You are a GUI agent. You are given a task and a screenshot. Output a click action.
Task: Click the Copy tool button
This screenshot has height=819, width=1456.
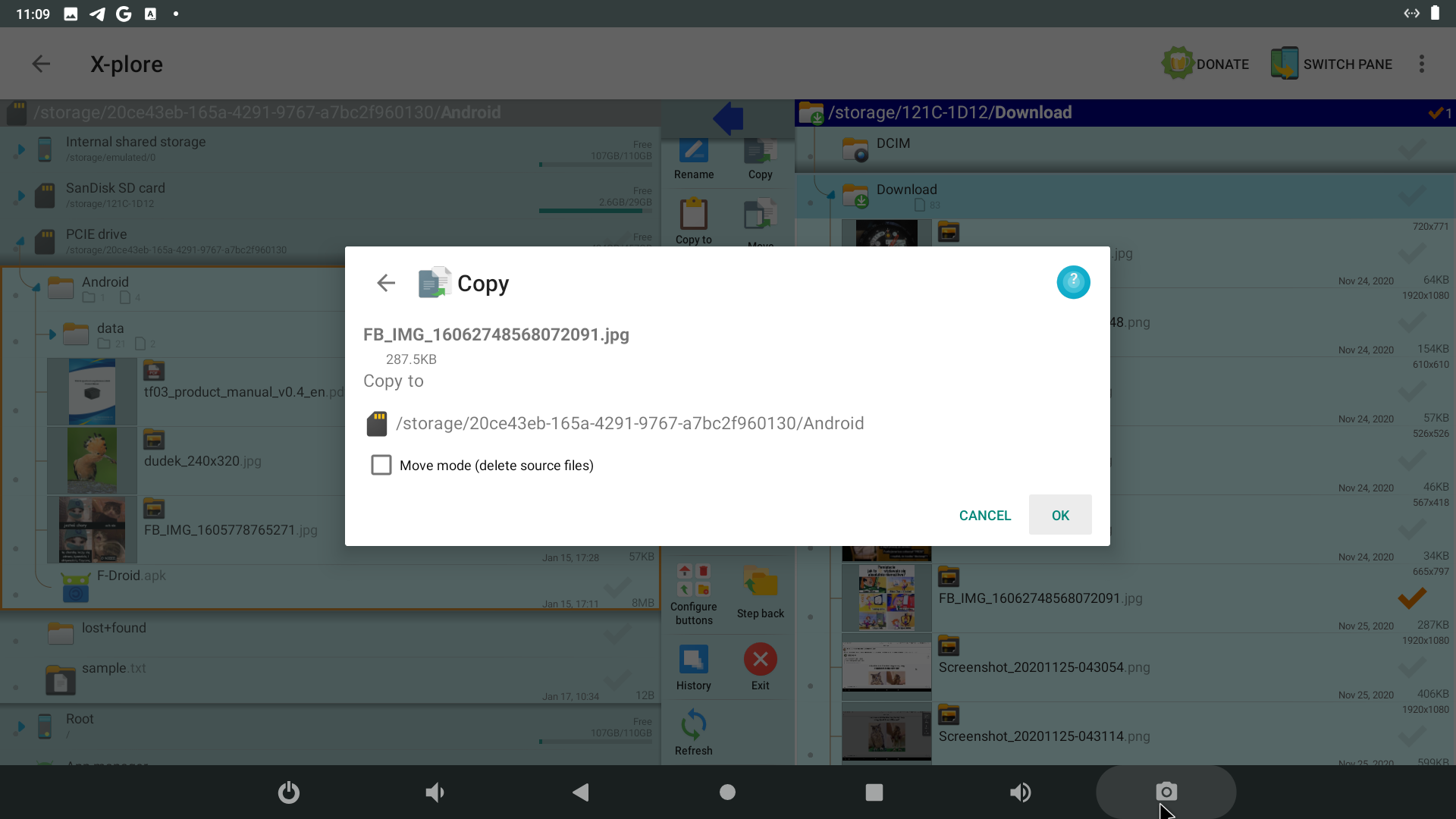[760, 160]
